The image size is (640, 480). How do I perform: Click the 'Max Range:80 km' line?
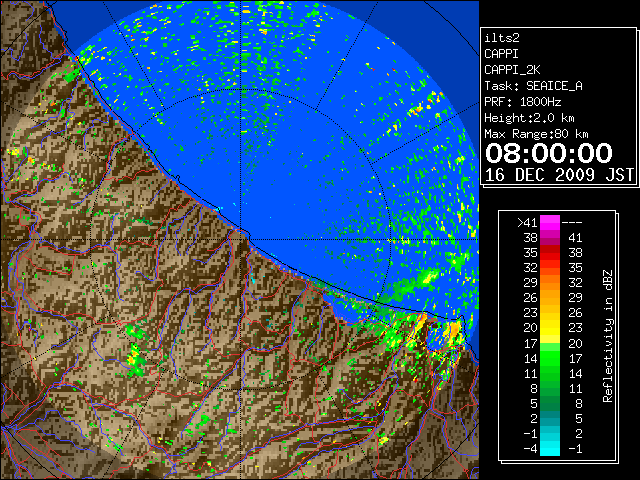536,134
